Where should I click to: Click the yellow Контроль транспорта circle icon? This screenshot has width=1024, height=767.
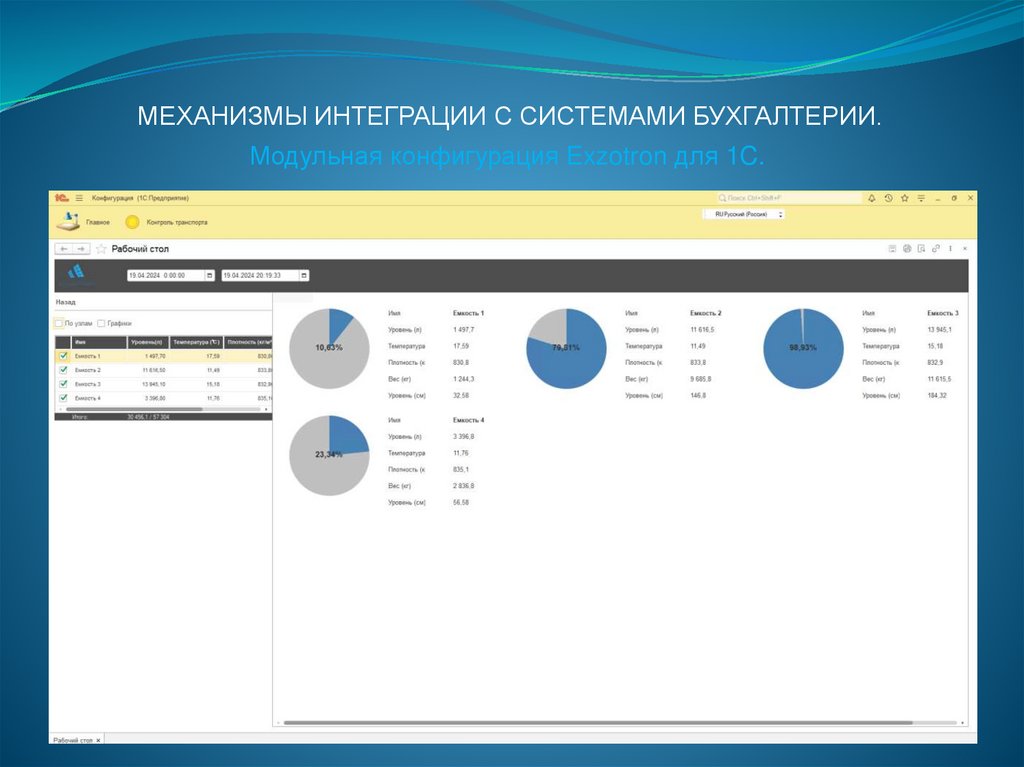click(x=132, y=222)
